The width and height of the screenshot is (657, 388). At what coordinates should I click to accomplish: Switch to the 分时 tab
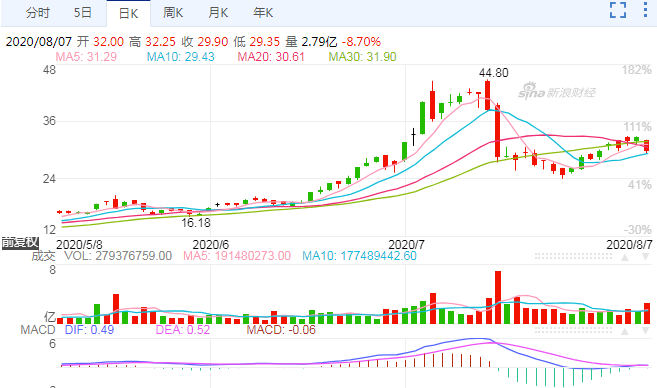38,13
